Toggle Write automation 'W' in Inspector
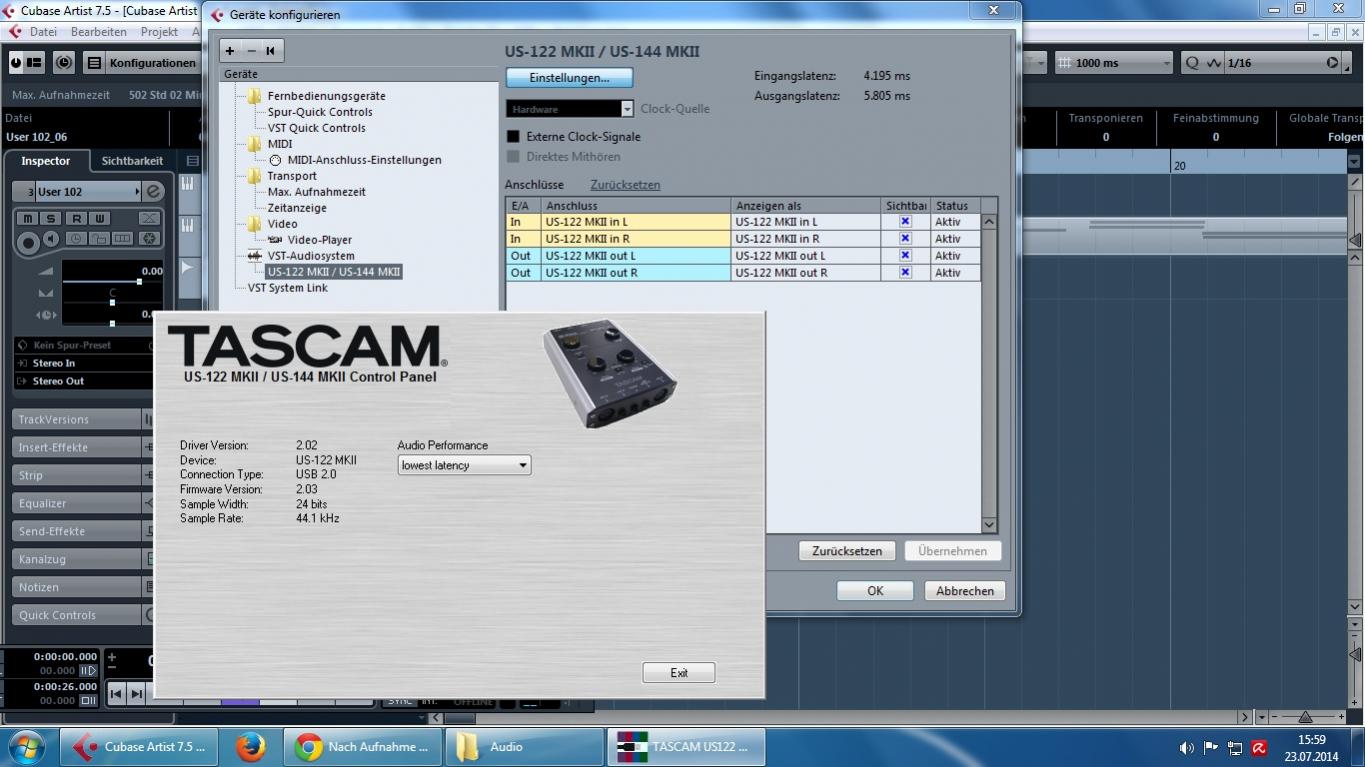The height and width of the screenshot is (767, 1365). (99, 218)
